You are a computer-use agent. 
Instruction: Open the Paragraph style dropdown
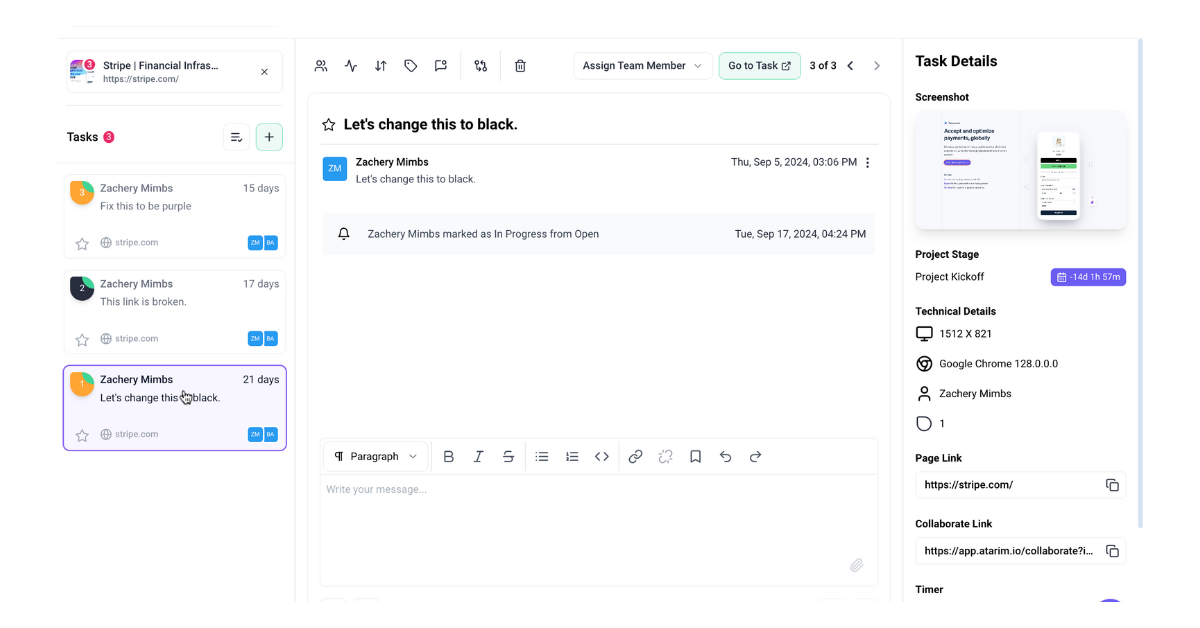pyautogui.click(x=375, y=456)
